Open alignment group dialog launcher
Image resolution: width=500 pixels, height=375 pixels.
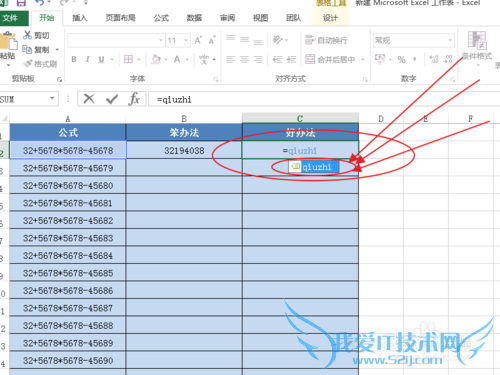(x=365, y=79)
